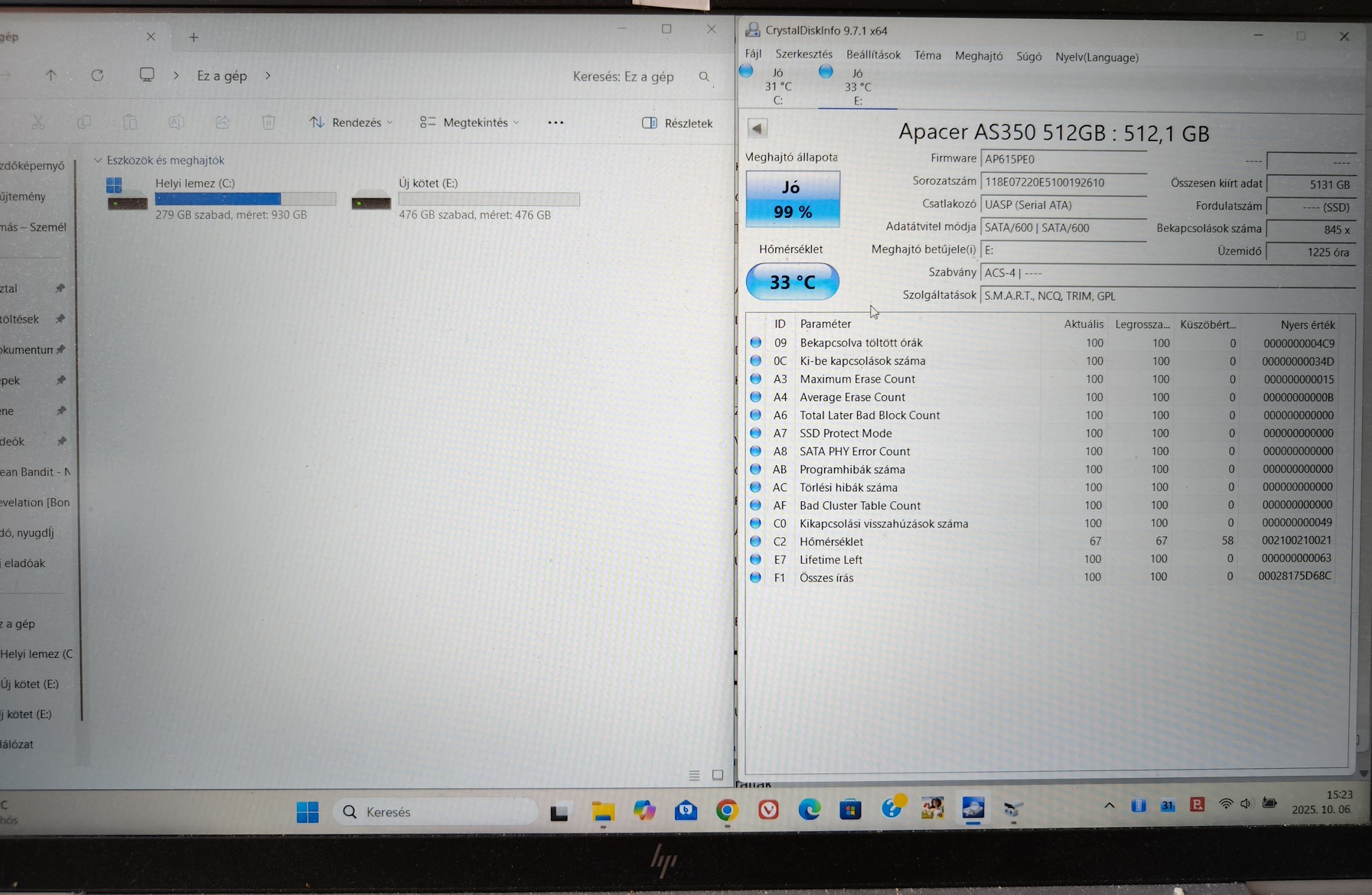Viewport: 1372px width, 895px height.
Task: Open the Windows Start menu
Action: pyautogui.click(x=308, y=812)
